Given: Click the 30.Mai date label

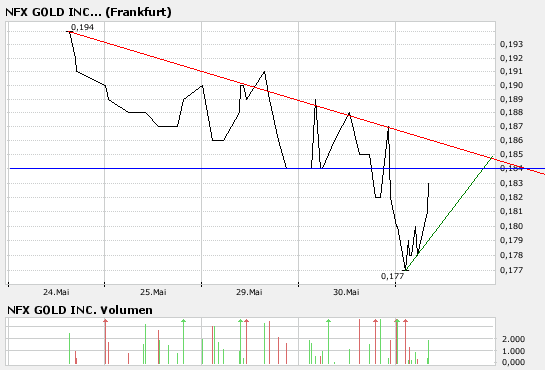Looking at the screenshot, I should 346,292.
